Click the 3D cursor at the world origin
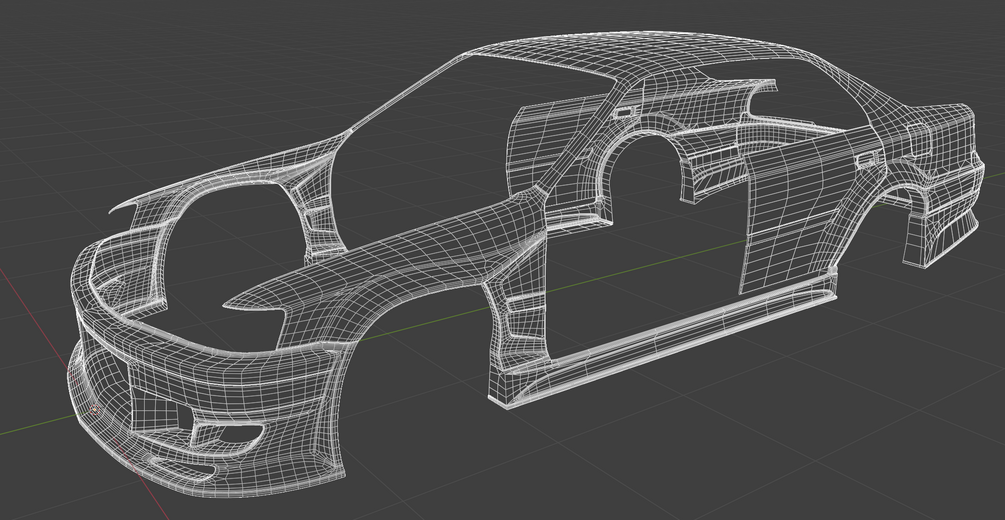 94,409
